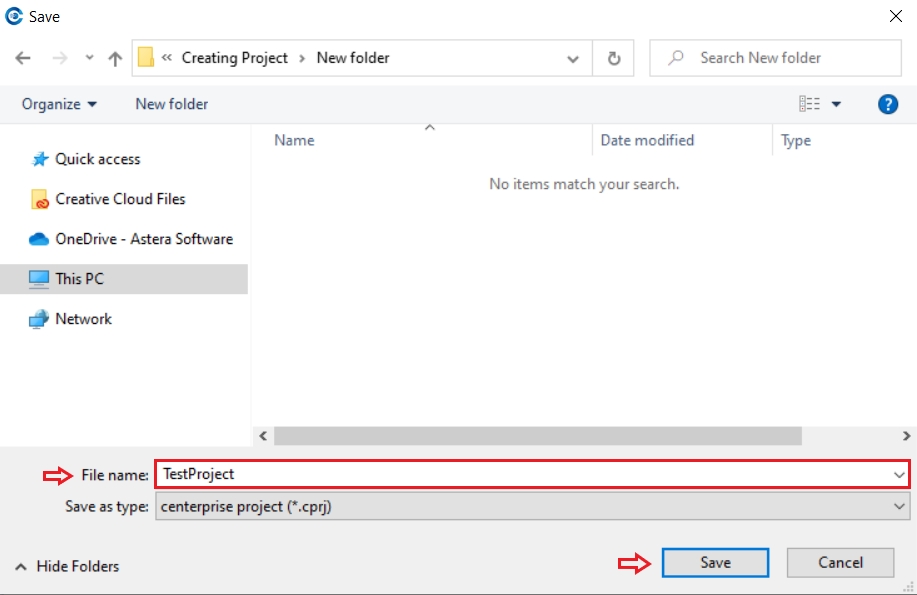Click the change view layout icon
Screen dimensions: 917x595
click(x=809, y=104)
